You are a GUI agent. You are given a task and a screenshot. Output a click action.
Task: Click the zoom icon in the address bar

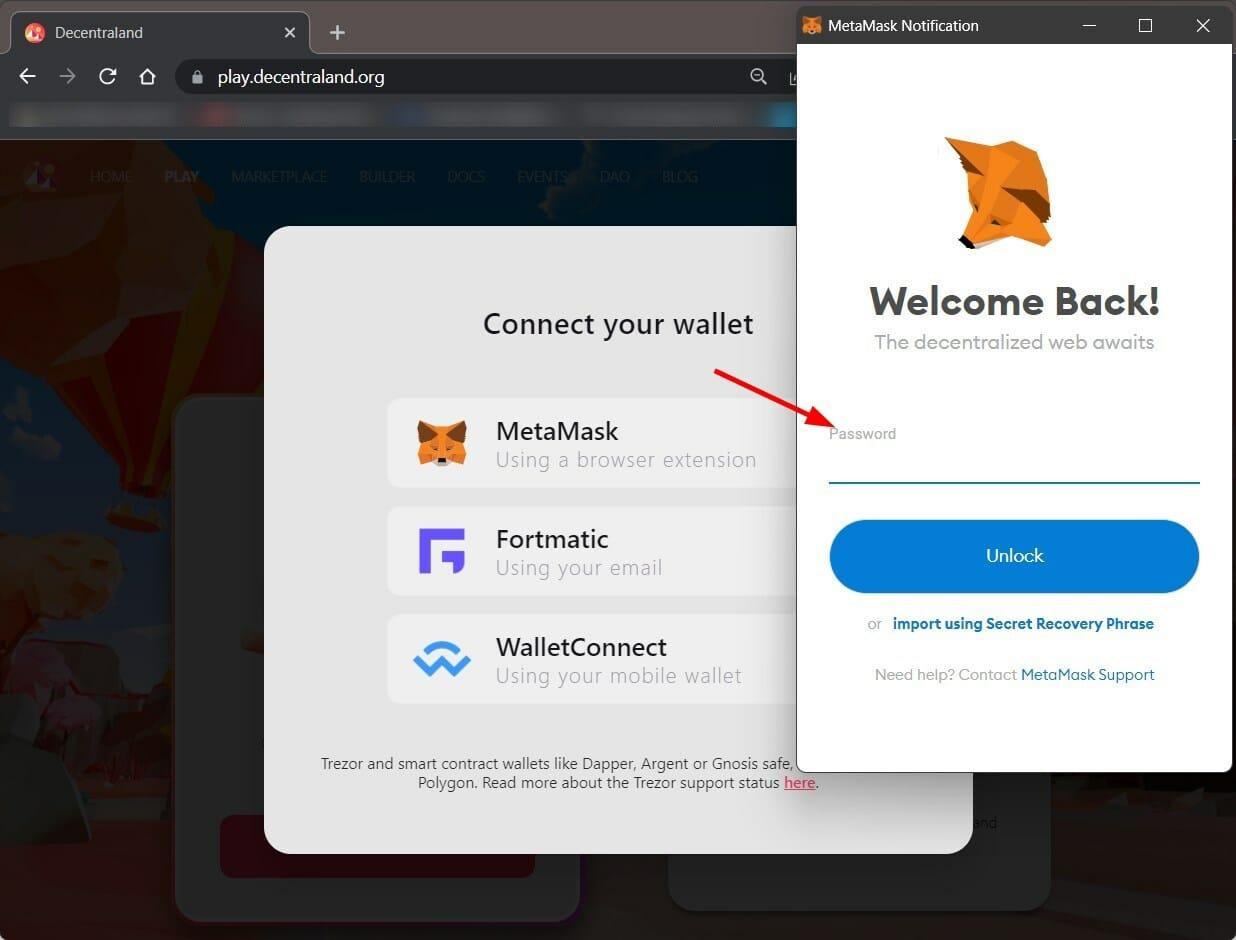coord(758,76)
